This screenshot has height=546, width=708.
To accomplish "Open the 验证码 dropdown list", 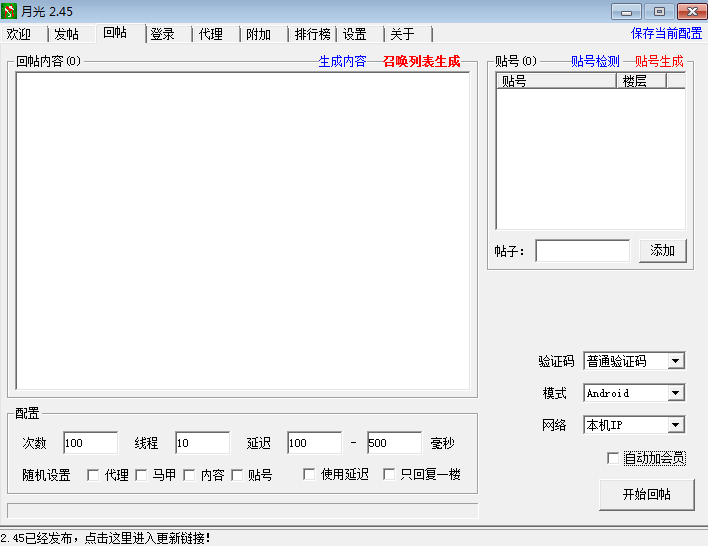I will 675,361.
